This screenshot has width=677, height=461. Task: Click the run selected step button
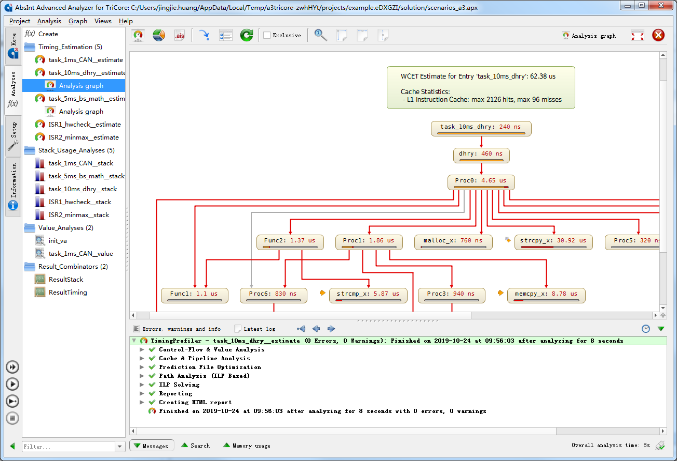click(x=12, y=401)
